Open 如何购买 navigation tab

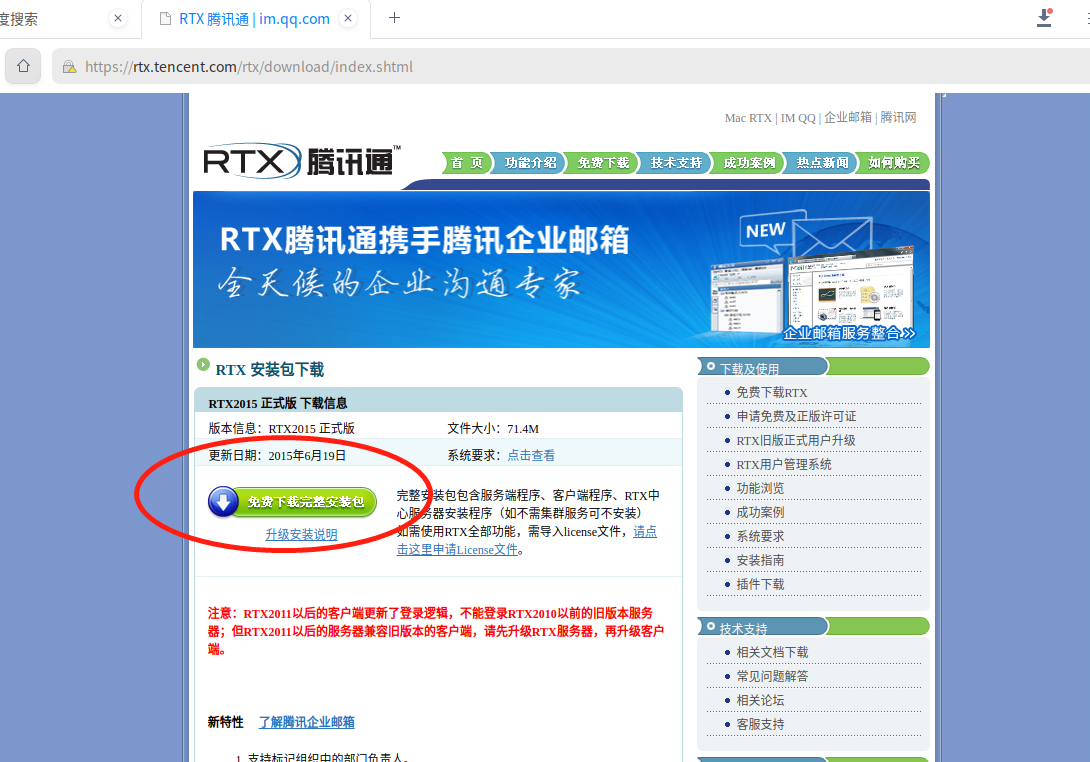(x=894, y=163)
